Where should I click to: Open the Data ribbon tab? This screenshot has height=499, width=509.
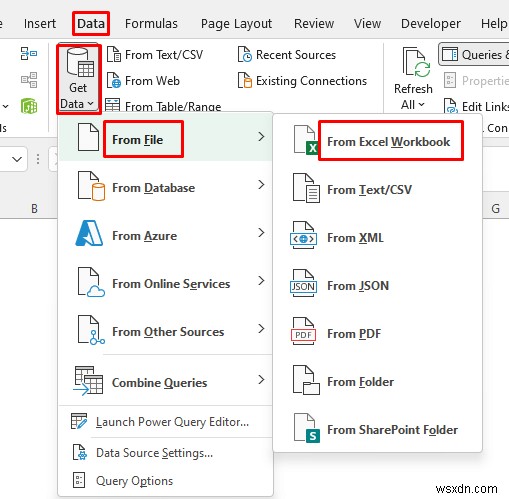pos(91,23)
